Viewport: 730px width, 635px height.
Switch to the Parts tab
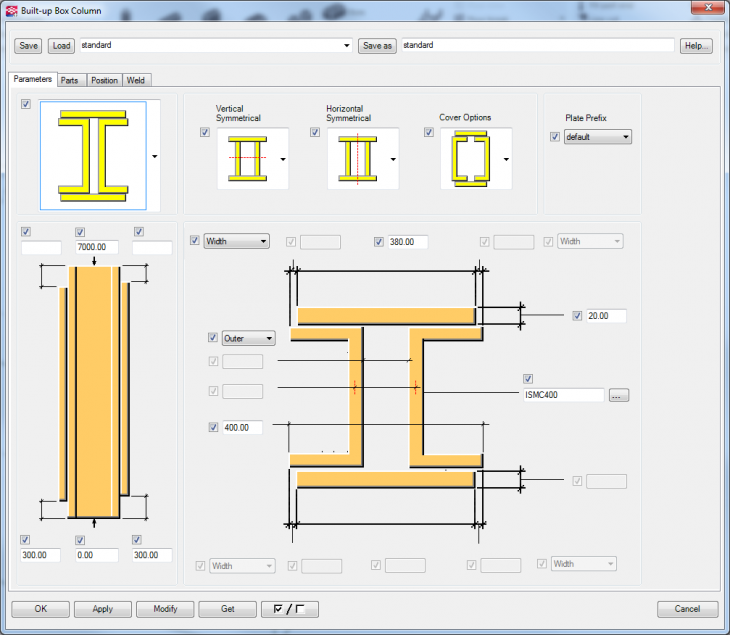pos(69,80)
